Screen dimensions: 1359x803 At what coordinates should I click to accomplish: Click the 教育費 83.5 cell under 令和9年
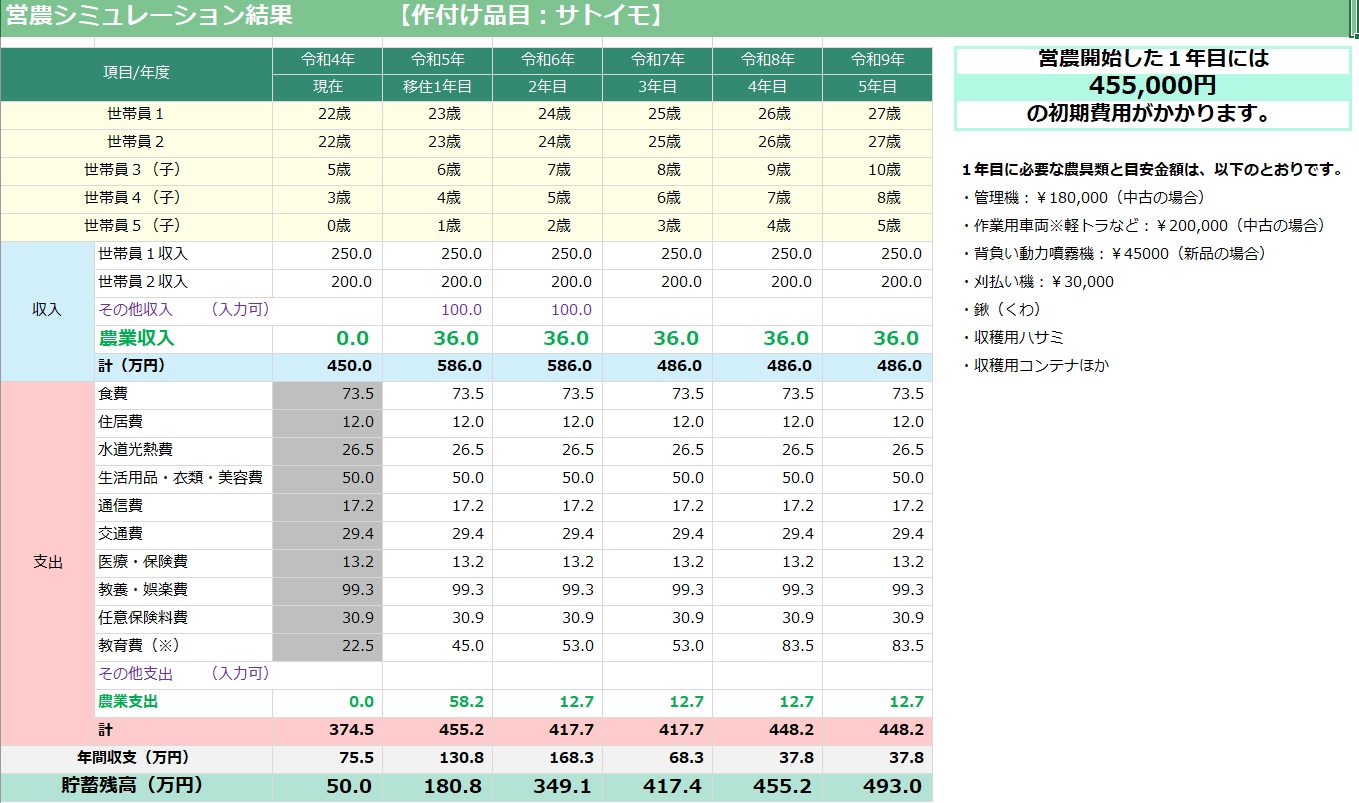click(x=877, y=646)
